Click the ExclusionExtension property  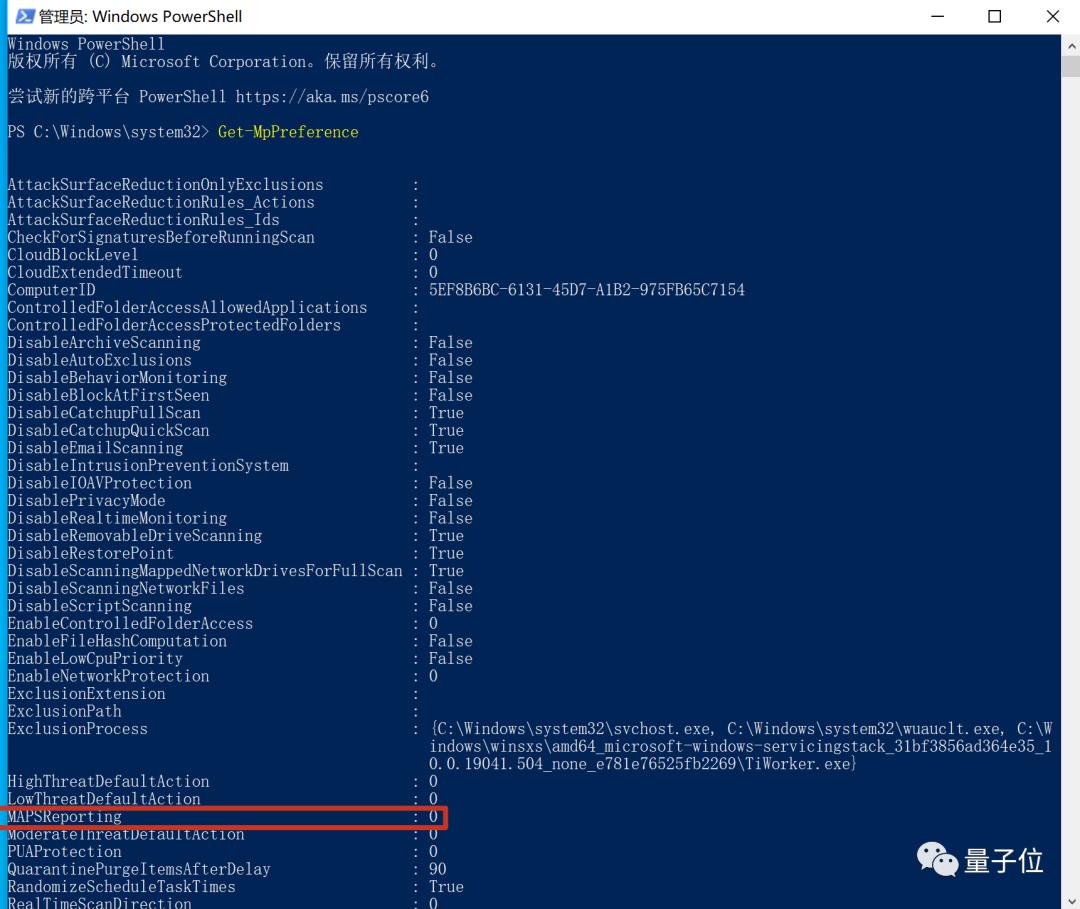[x=86, y=694]
